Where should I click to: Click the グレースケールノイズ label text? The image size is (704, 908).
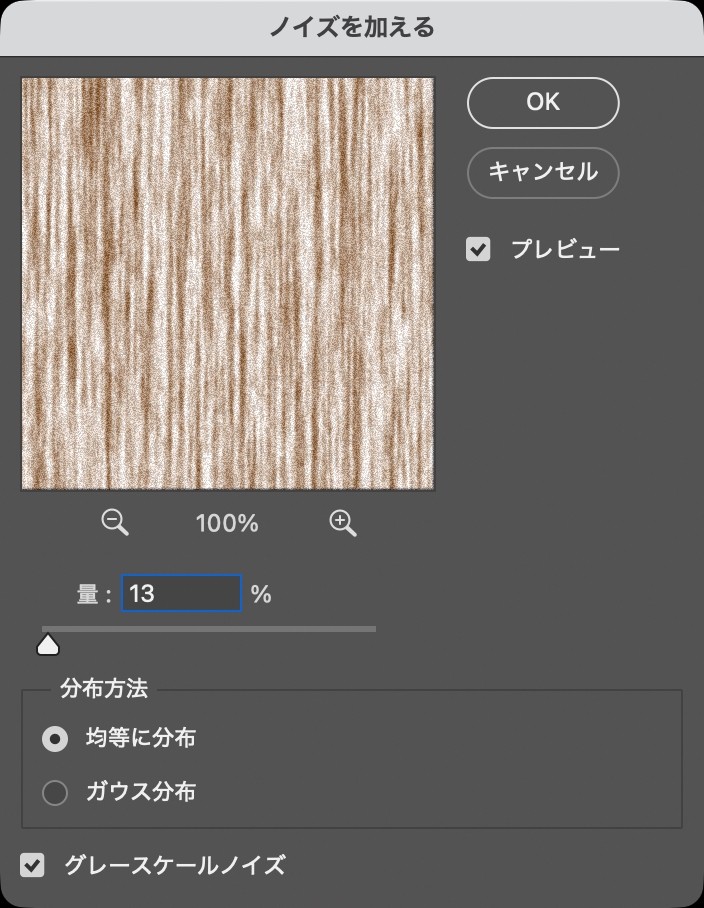coord(175,865)
